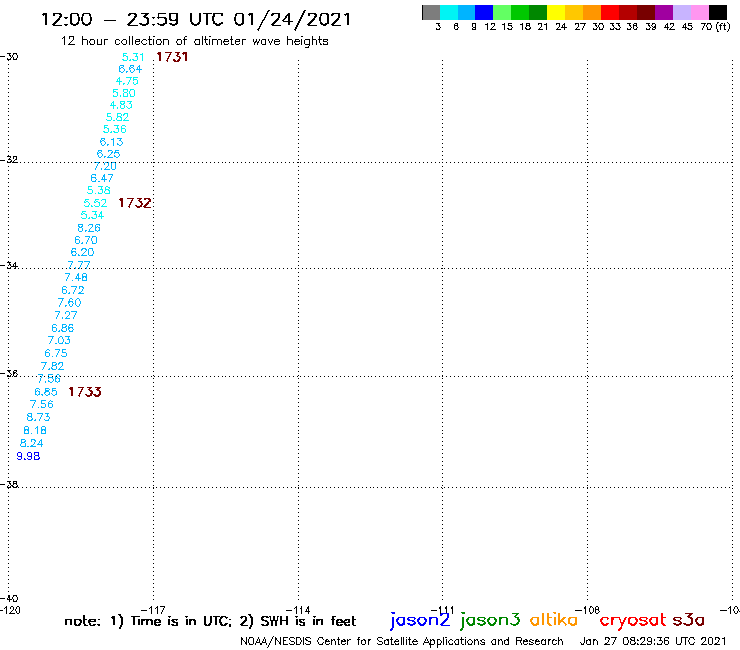The width and height of the screenshot is (740, 650).
Task: Click the value 5.52 beside 1732
Action: [x=95, y=203]
